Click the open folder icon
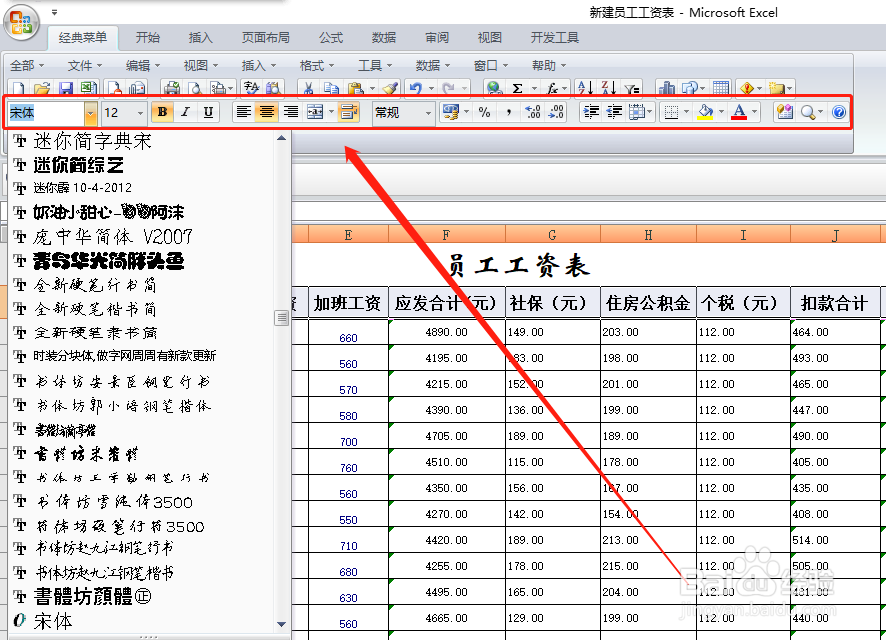886x640 pixels. [x=42, y=88]
